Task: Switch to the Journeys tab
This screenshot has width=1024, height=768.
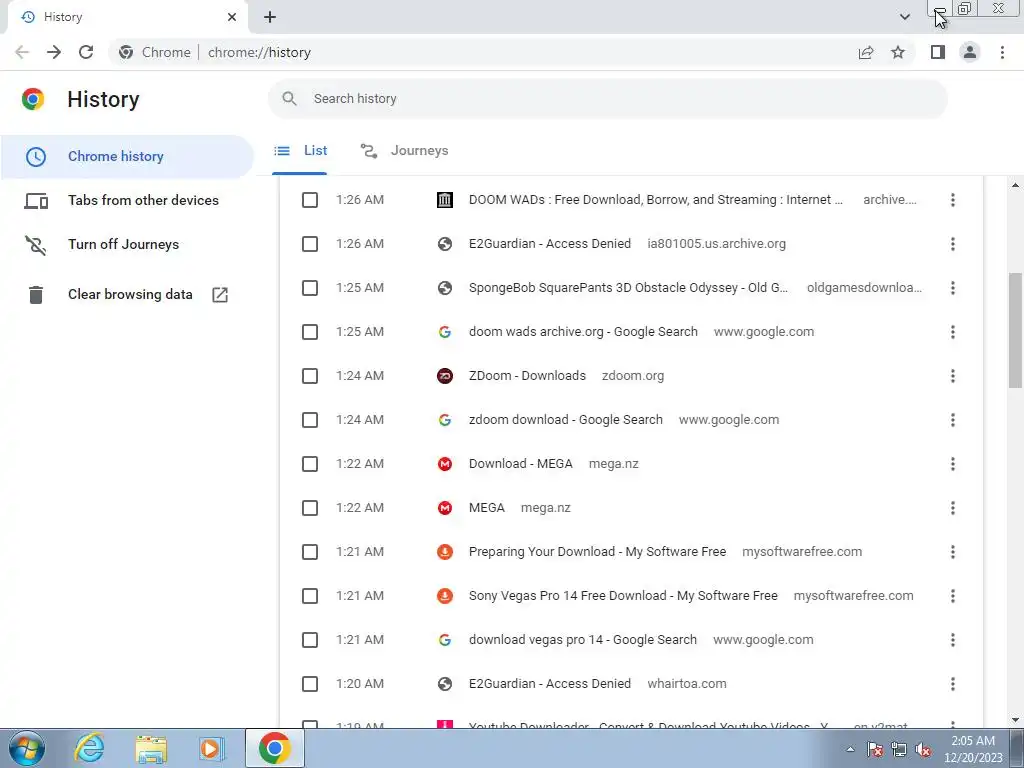Action: point(404,151)
